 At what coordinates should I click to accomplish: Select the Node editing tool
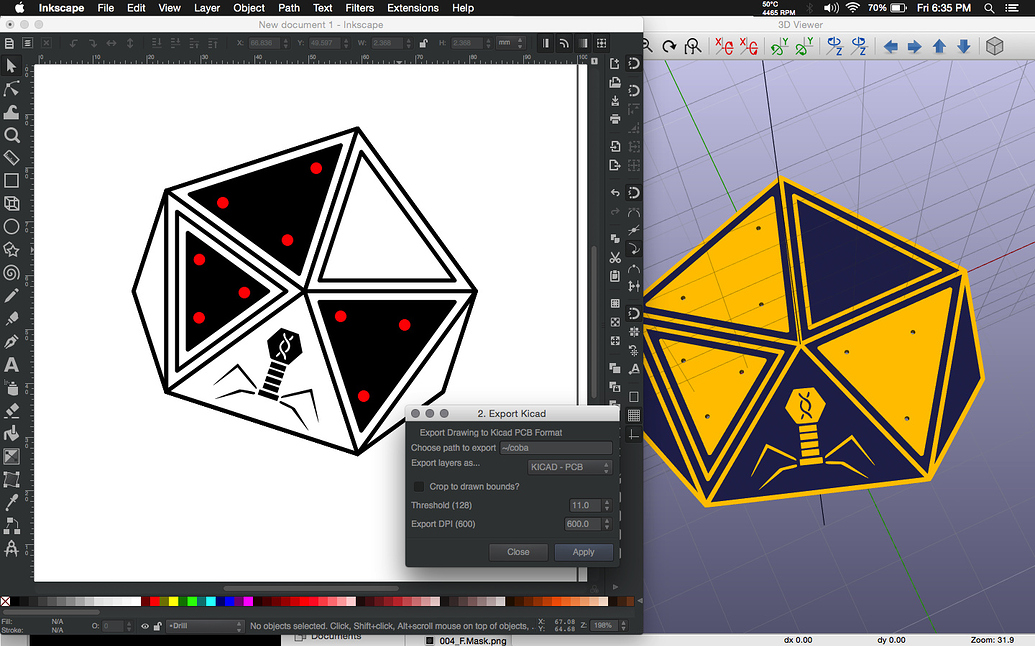click(11, 88)
